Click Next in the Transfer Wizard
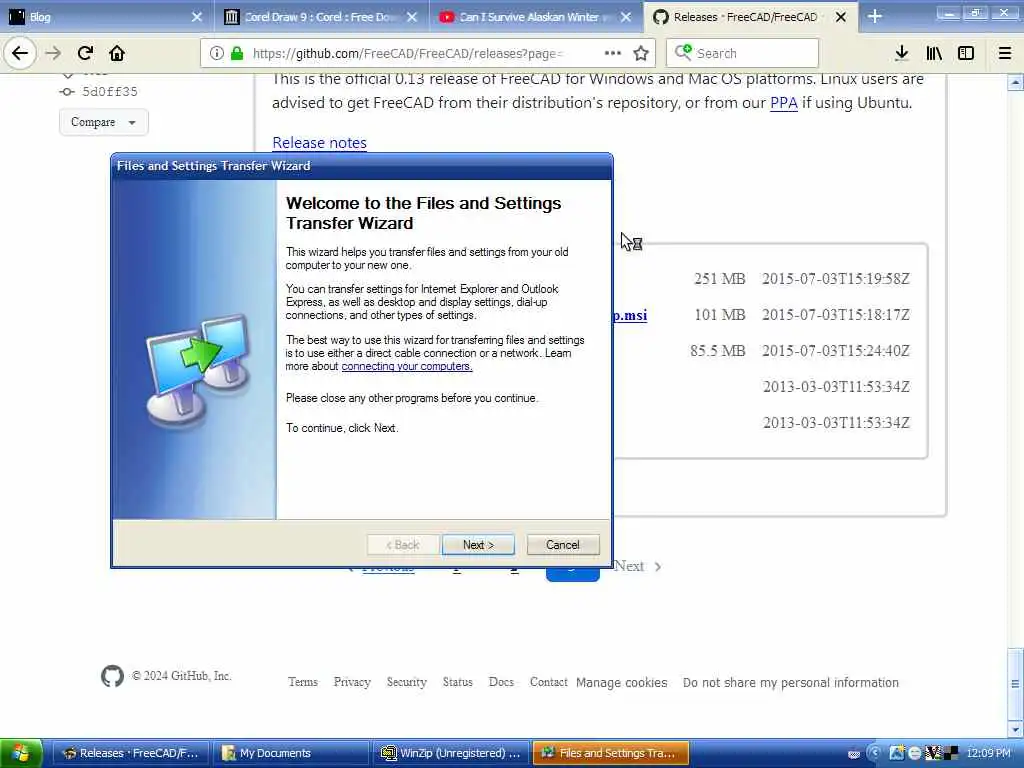Image resolution: width=1024 pixels, height=768 pixels. pyautogui.click(x=478, y=545)
